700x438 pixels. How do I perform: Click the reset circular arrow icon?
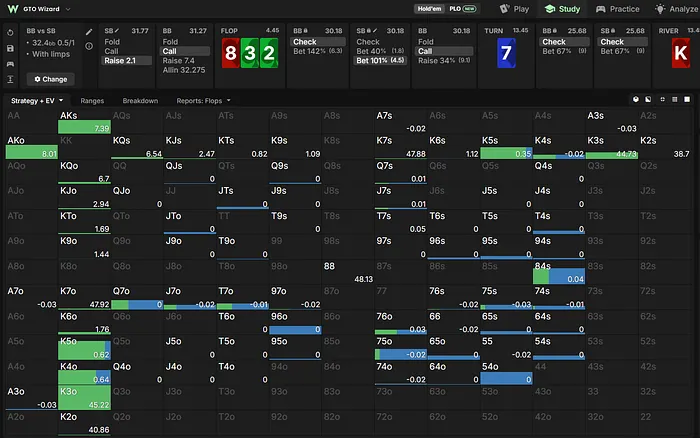click(10, 33)
